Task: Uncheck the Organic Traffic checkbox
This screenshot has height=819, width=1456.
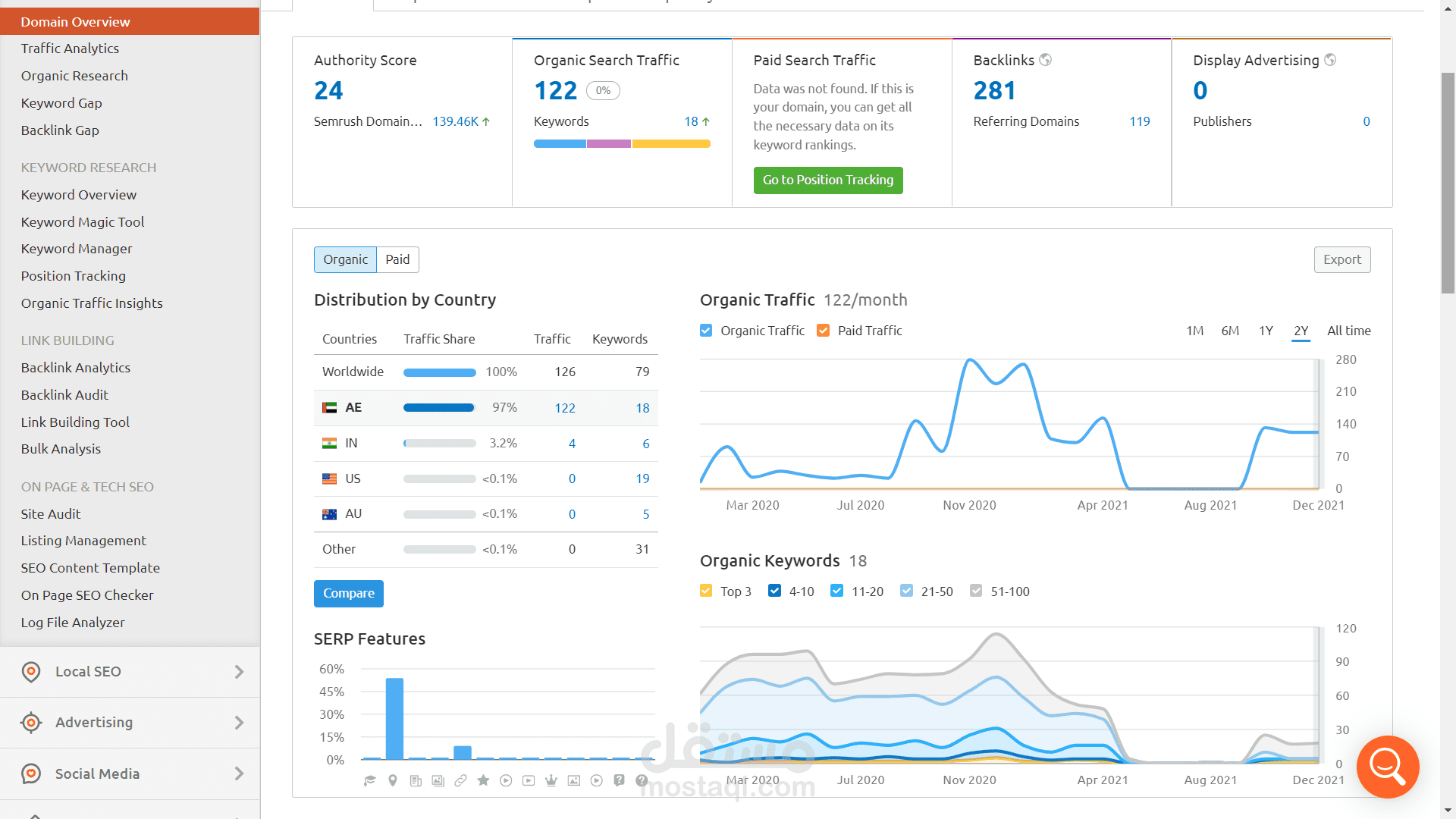Action: 706,331
